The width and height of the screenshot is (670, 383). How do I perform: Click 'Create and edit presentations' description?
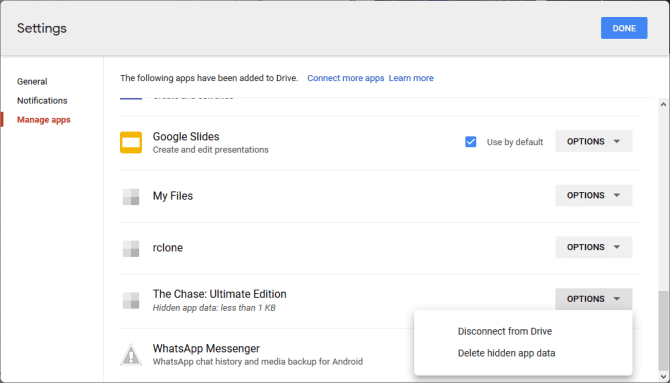[x=211, y=150]
